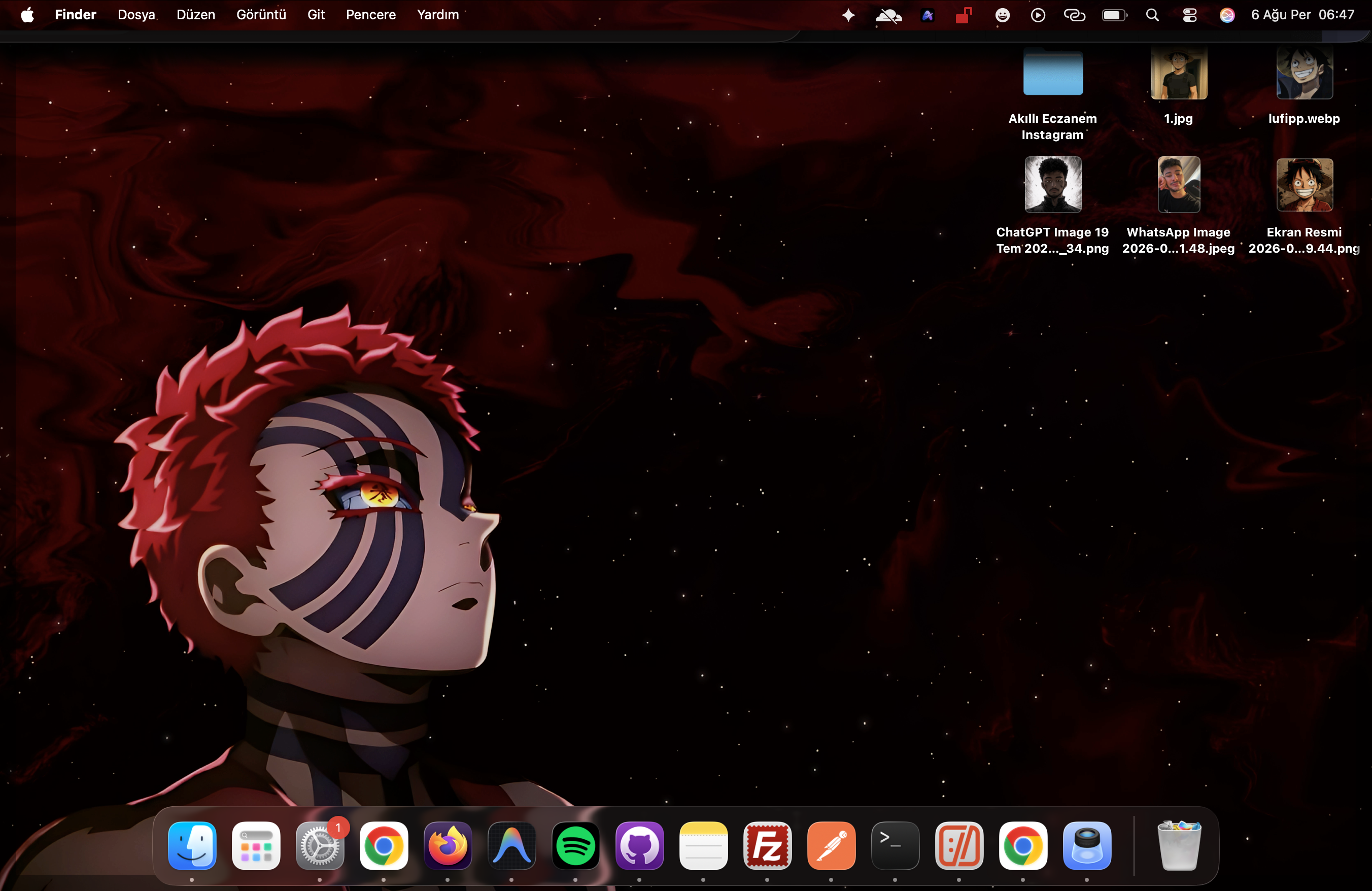1372x891 pixels.
Task: Launch FileZilla from the Dock
Action: tap(768, 845)
